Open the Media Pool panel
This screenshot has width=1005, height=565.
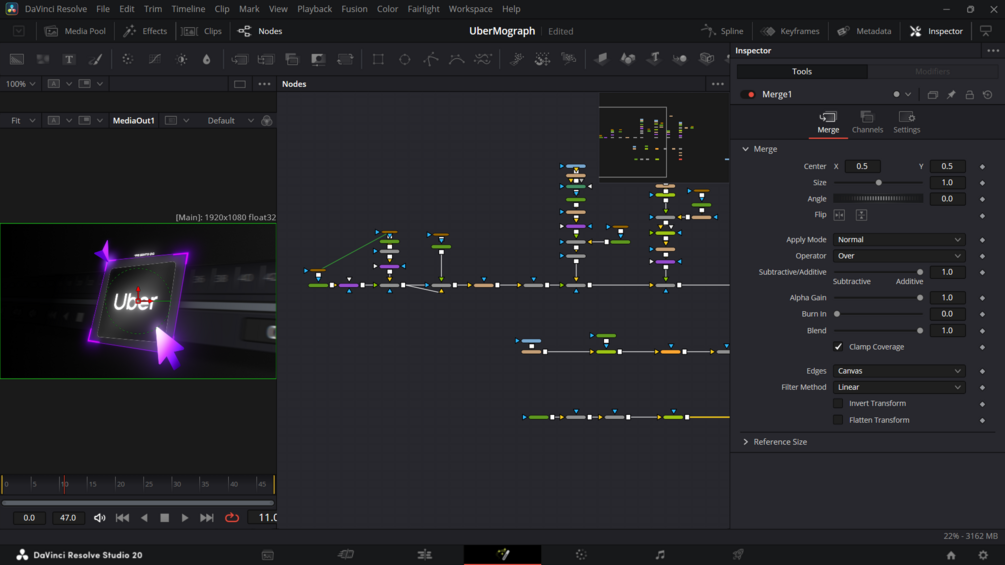[75, 31]
